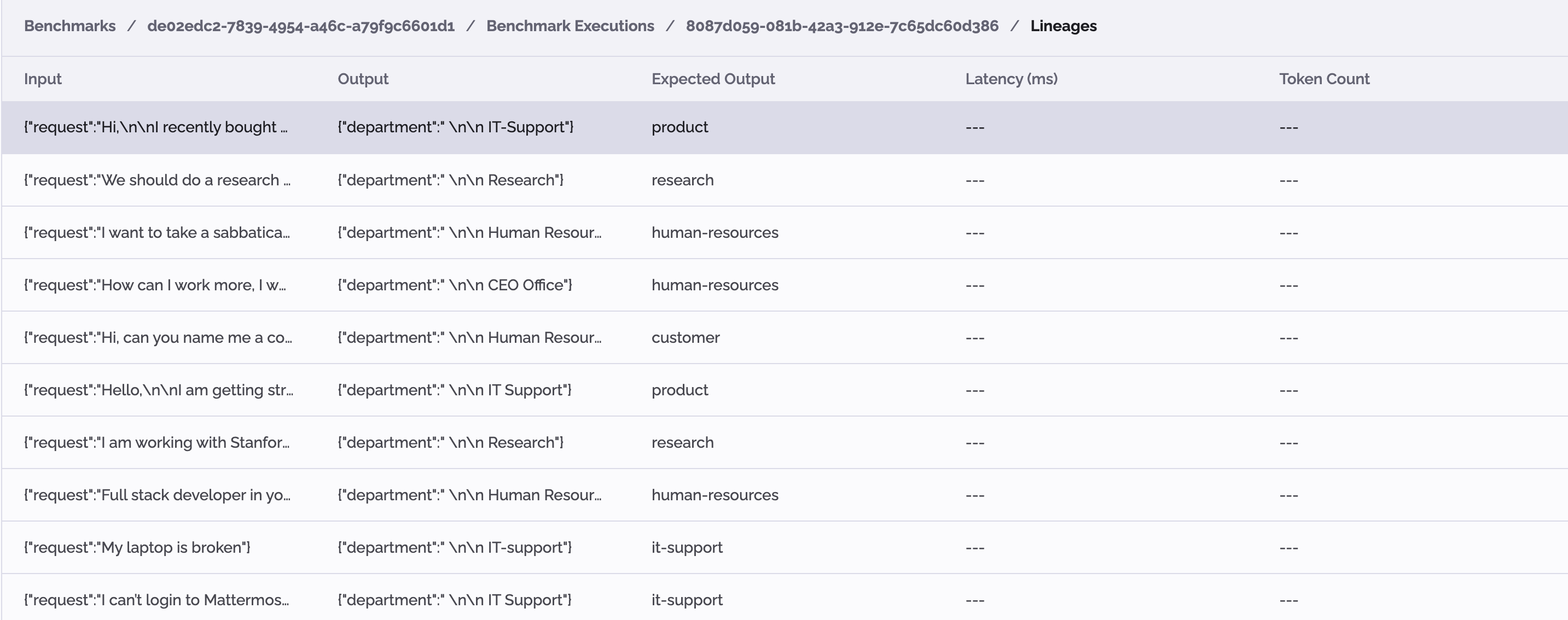Open the Benchmarks breadcrumb link
This screenshot has width=1568, height=620.
(x=69, y=26)
